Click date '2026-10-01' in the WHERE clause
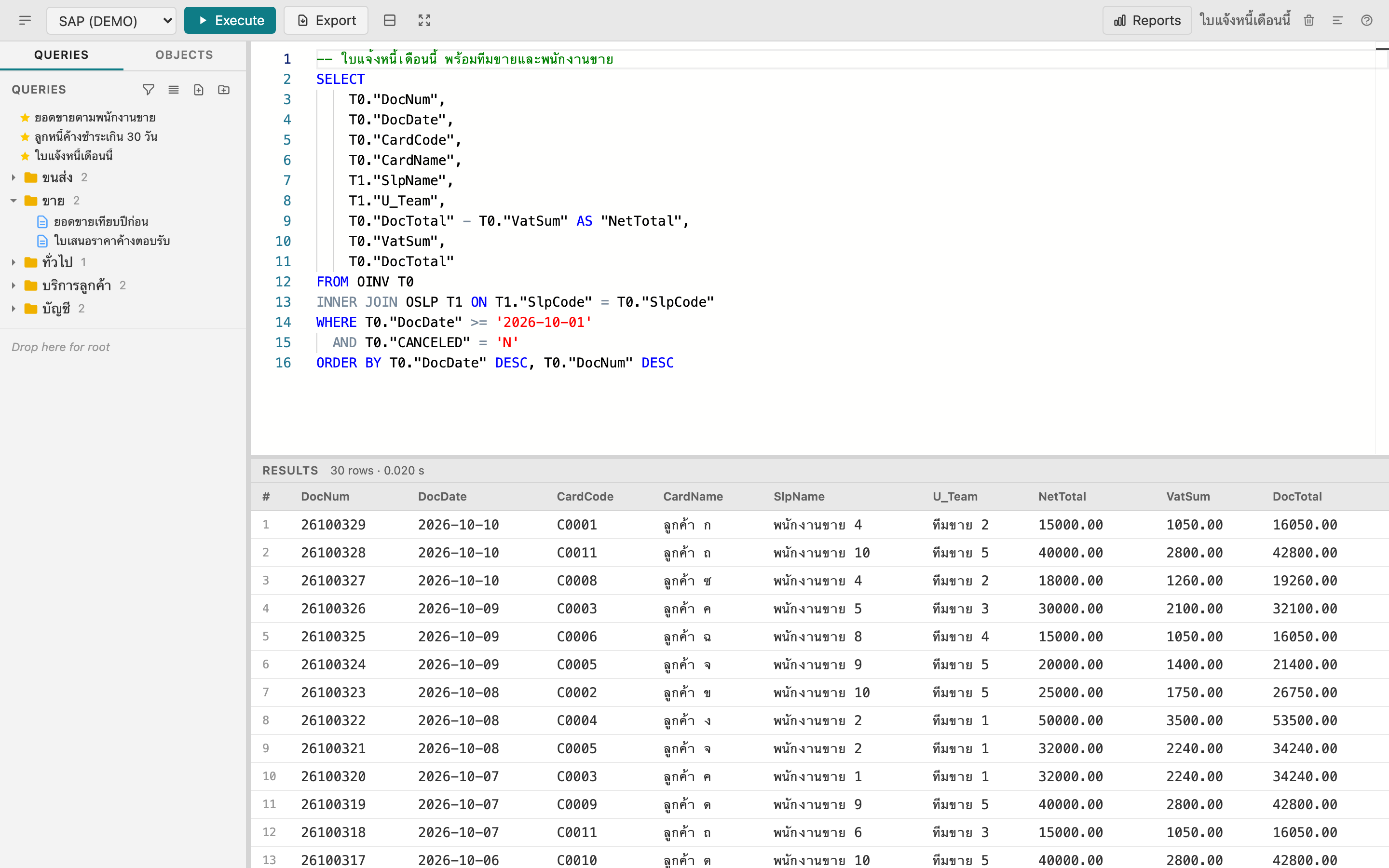This screenshot has width=1389, height=868. 544,323
